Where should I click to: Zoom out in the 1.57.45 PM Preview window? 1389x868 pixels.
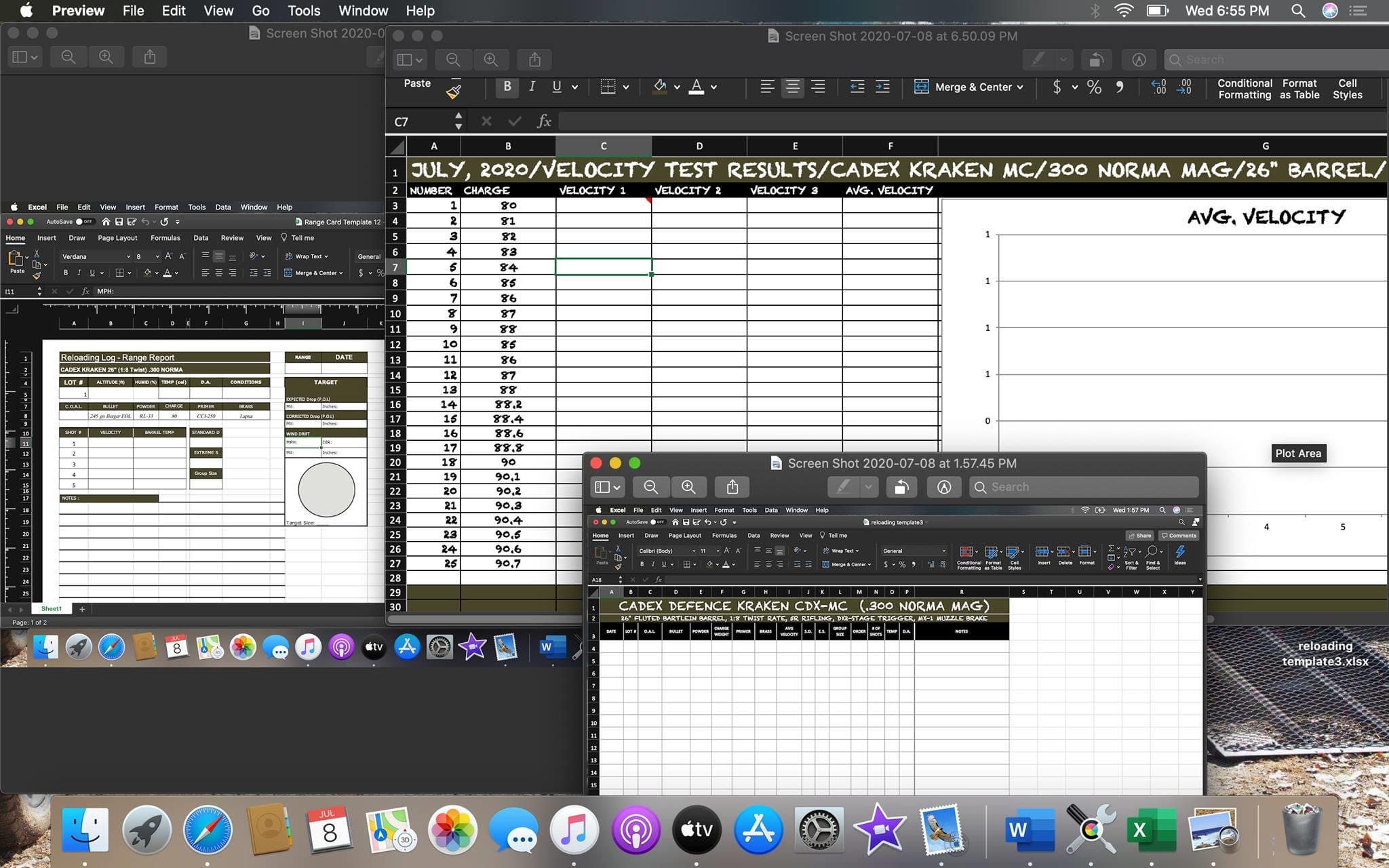point(651,487)
